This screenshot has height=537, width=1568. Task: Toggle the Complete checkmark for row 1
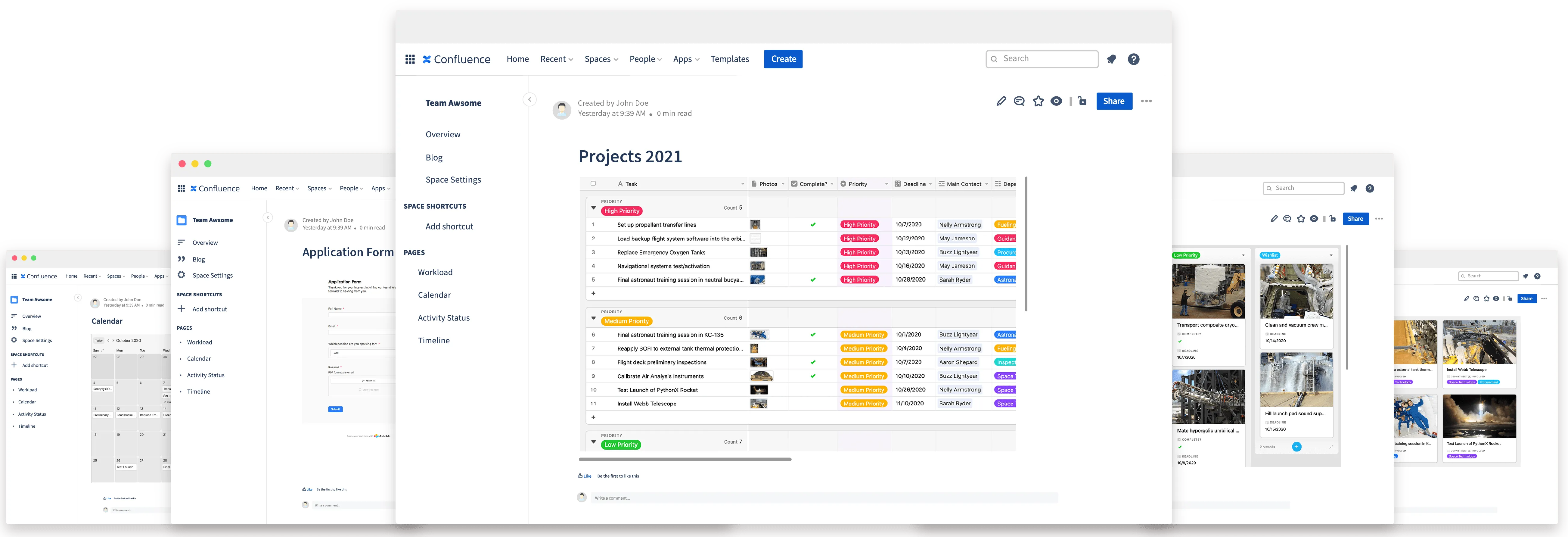[x=813, y=225]
